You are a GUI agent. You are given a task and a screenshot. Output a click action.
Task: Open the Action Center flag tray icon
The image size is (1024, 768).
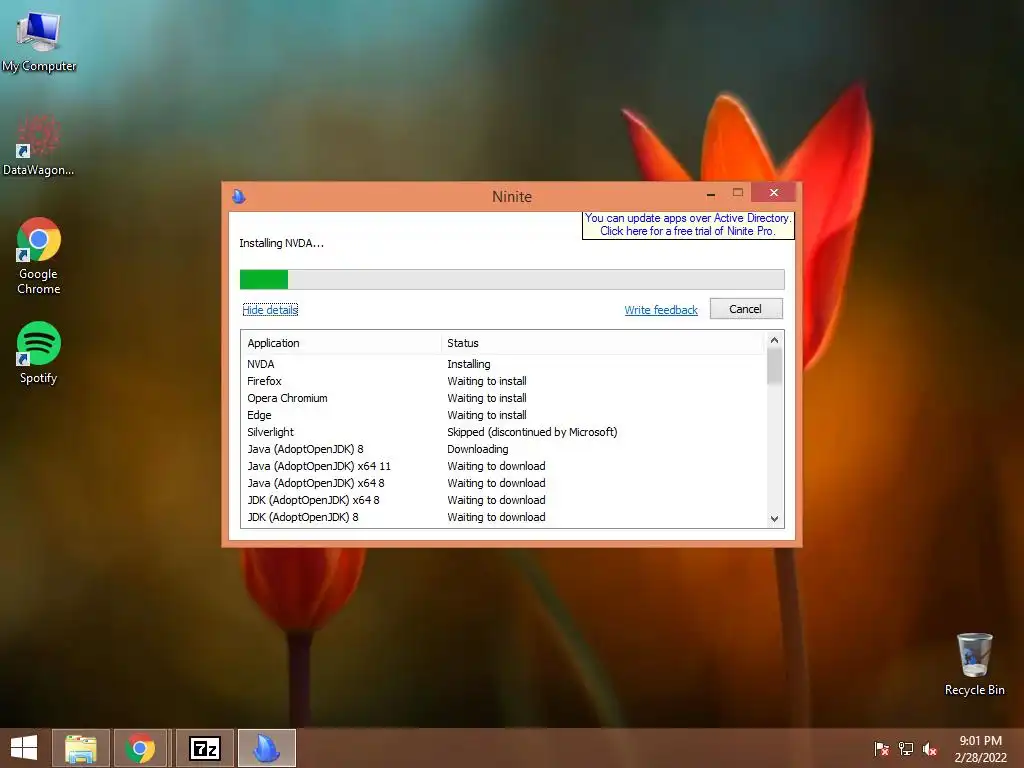pyautogui.click(x=881, y=748)
